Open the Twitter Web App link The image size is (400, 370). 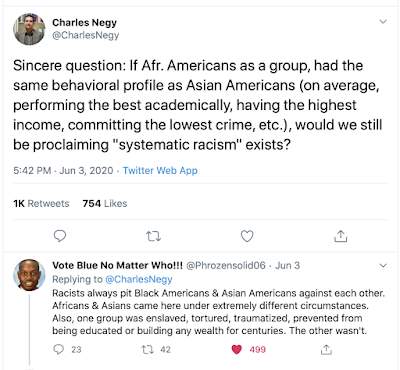tap(160, 170)
